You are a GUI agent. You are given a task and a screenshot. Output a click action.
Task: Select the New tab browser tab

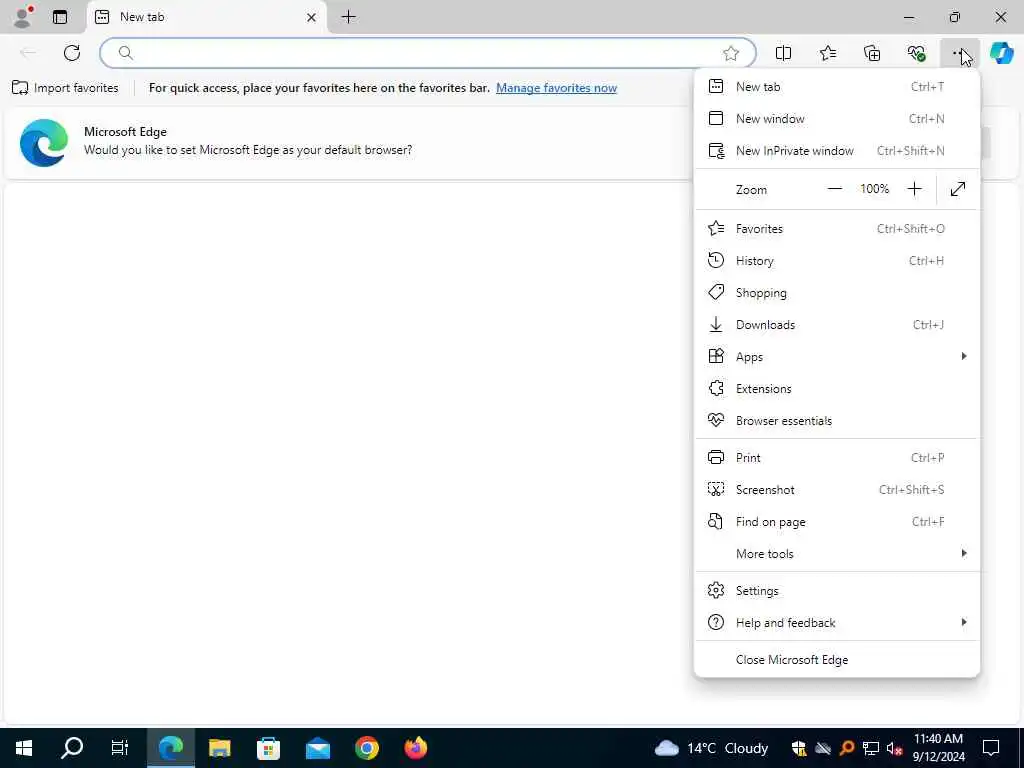tap(206, 17)
